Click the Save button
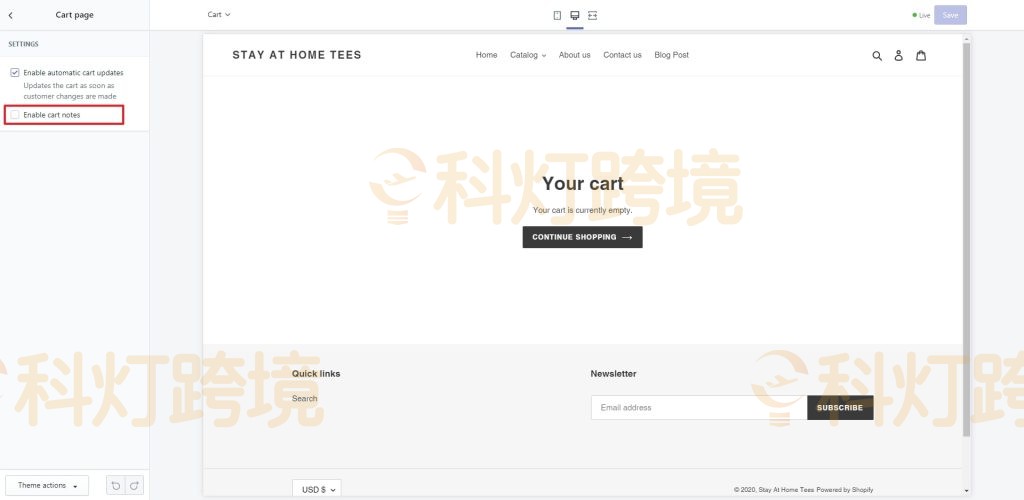 (950, 15)
